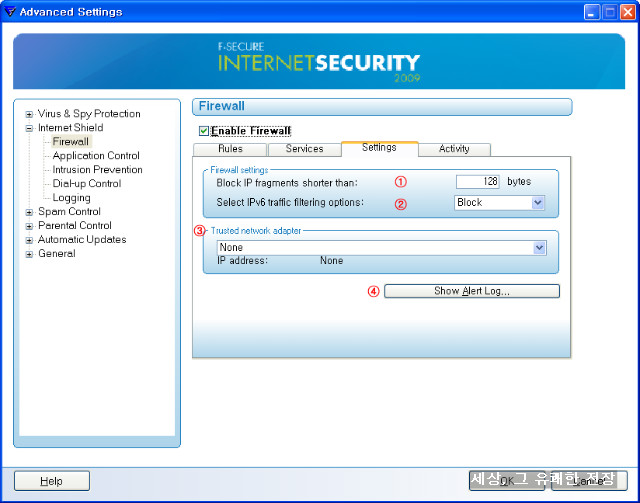This screenshot has height=503, width=640.
Task: Select Internet Shield in the tree
Action: click(x=71, y=128)
